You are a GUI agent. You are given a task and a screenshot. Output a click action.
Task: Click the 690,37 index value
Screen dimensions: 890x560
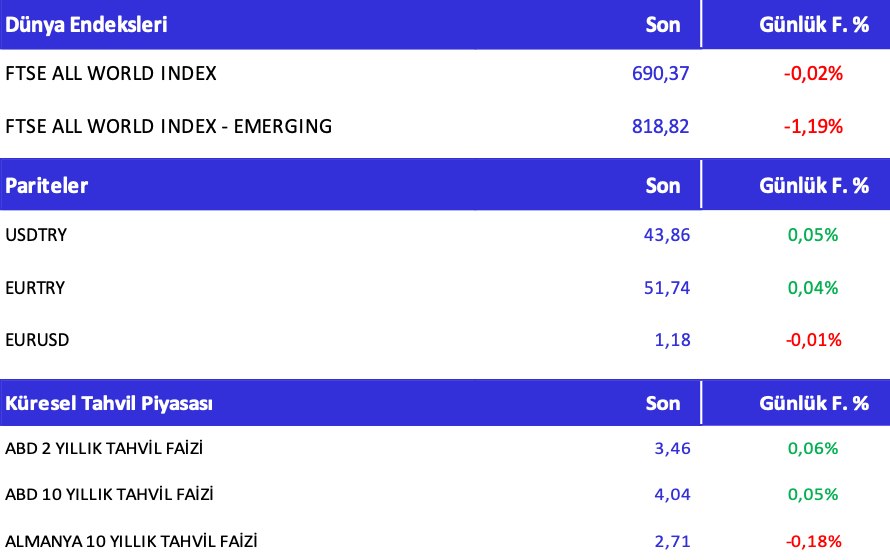click(x=661, y=73)
